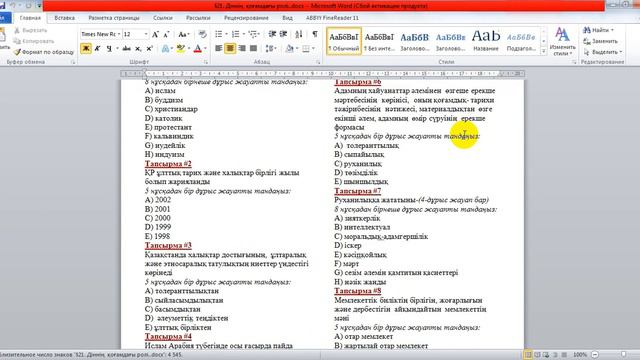Toggle italic formatting button
Image resolution: width=640 pixels, height=360 pixels.
pyautogui.click(x=97, y=49)
